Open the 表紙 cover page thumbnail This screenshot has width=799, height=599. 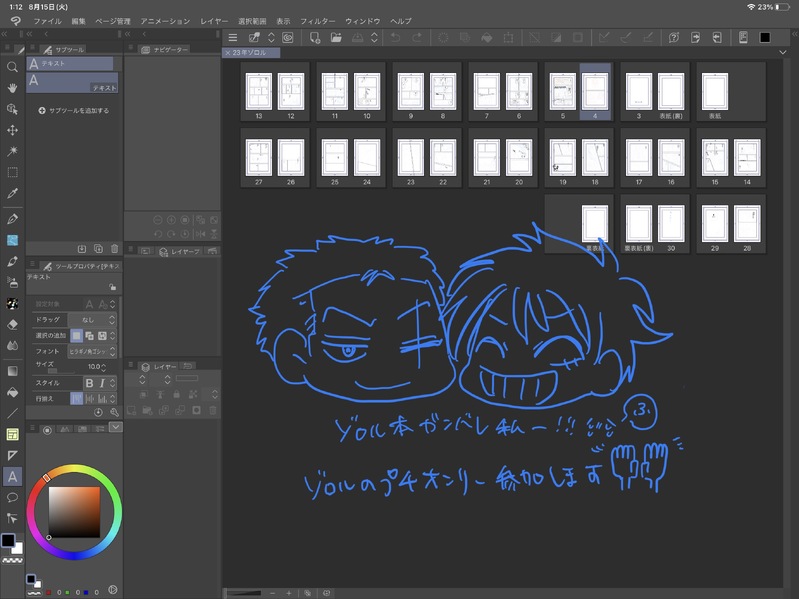715,92
